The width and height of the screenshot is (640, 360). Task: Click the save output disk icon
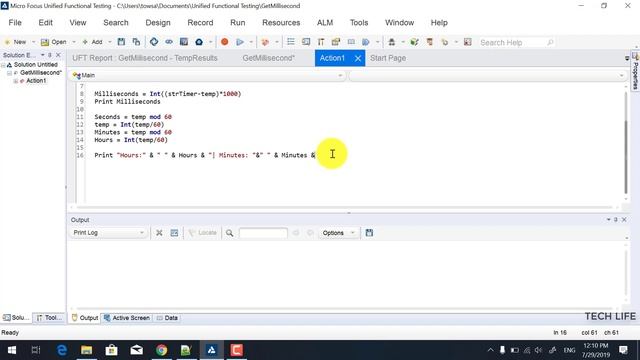[x=369, y=233]
